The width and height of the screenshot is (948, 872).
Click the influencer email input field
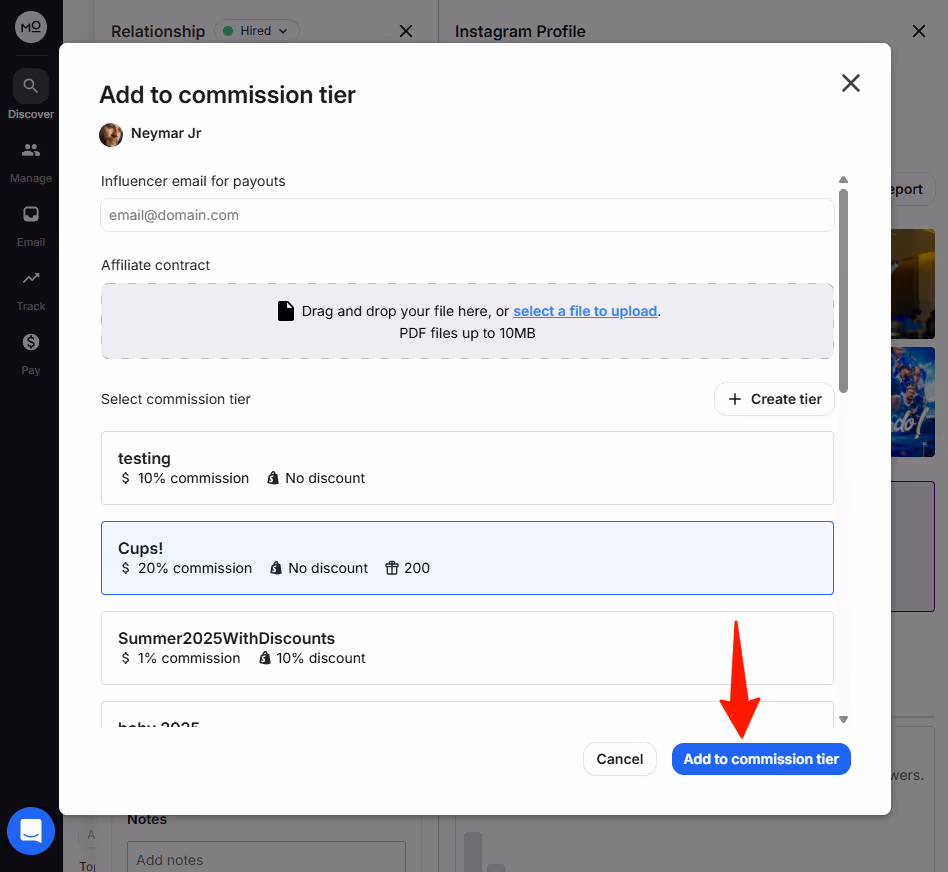pyautogui.click(x=467, y=215)
